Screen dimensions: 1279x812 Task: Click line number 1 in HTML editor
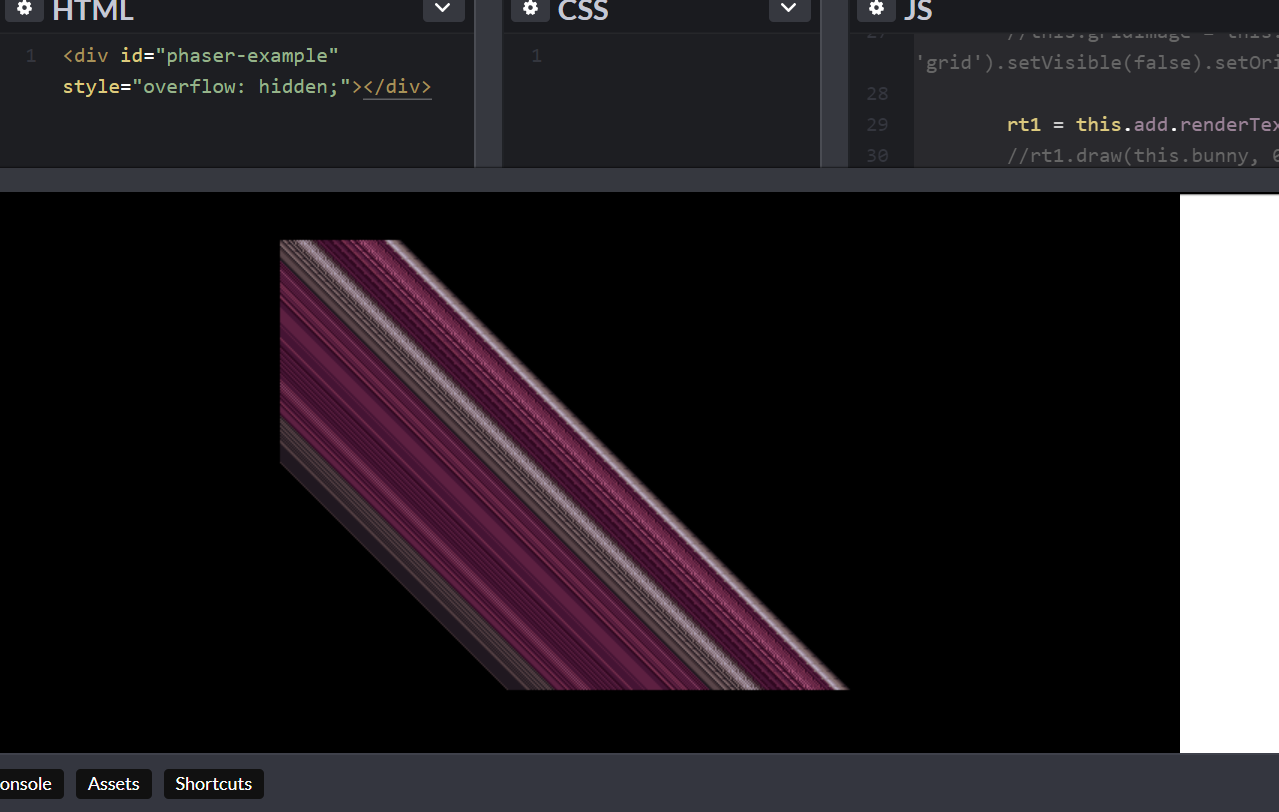pyautogui.click(x=30, y=55)
